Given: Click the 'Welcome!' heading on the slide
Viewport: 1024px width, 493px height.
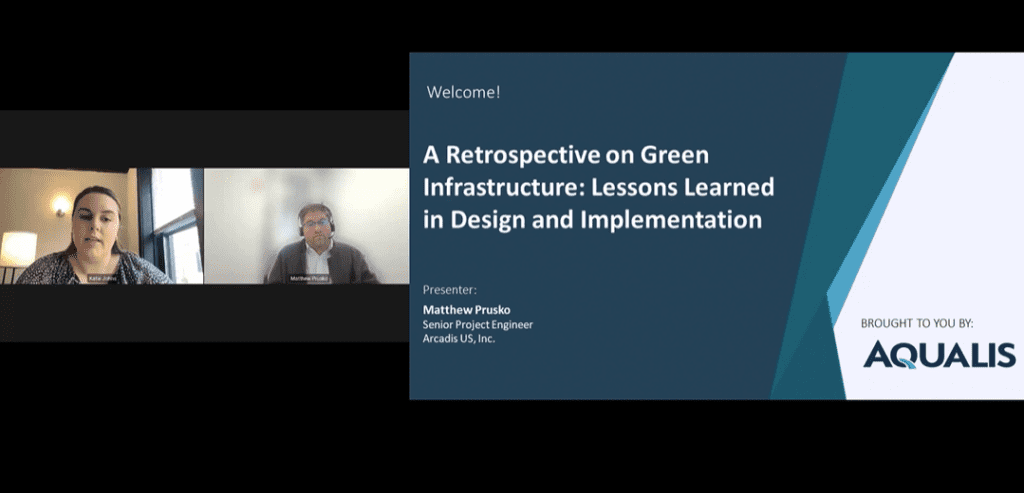Looking at the screenshot, I should [463, 92].
